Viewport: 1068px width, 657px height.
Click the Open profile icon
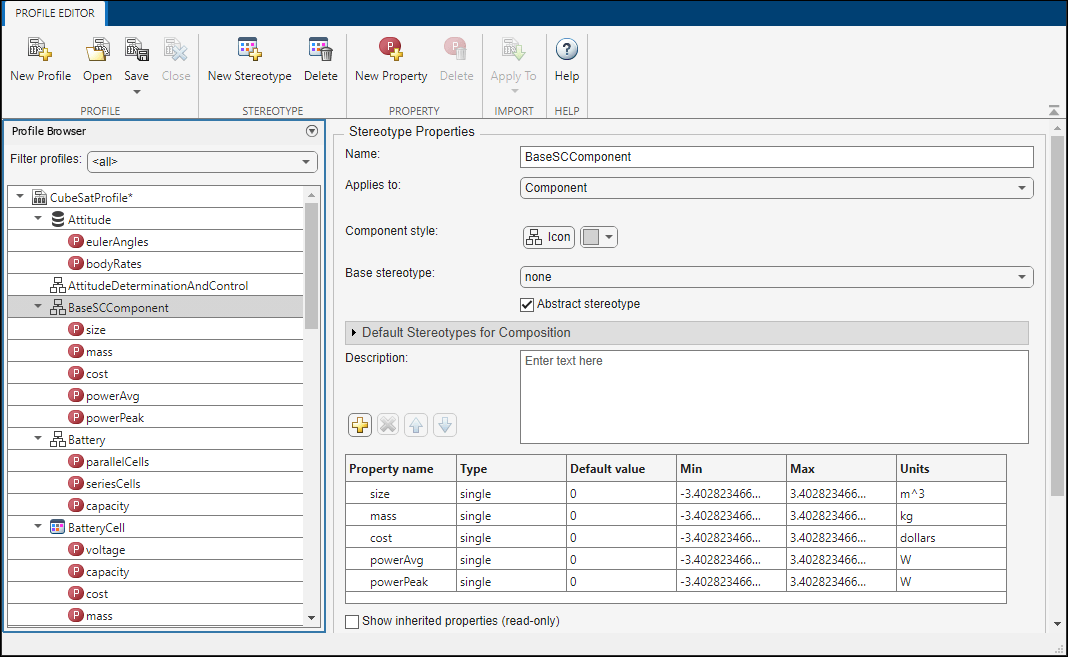tap(97, 58)
